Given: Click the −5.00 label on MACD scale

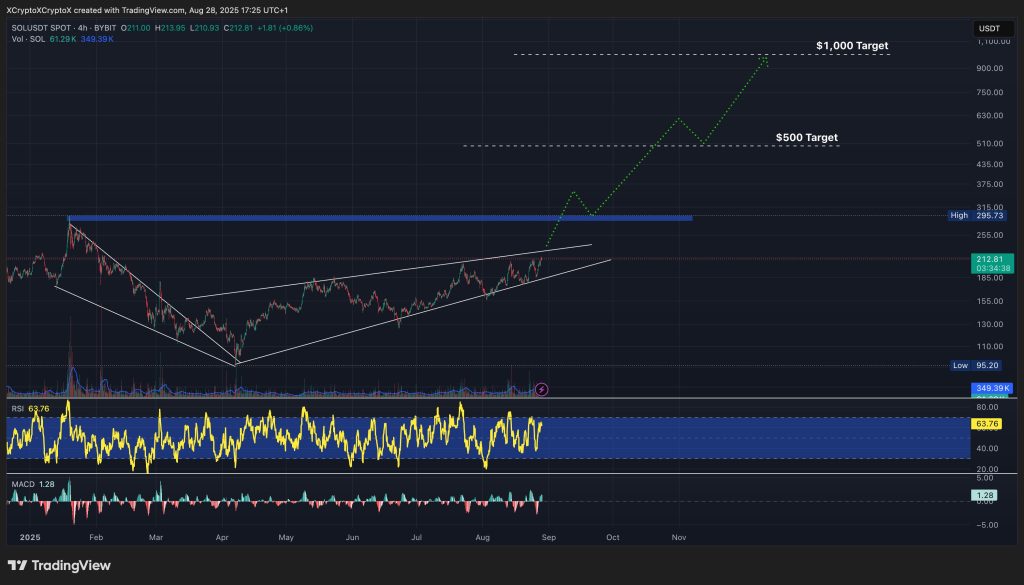Looking at the screenshot, I should pyautogui.click(x=985, y=525).
